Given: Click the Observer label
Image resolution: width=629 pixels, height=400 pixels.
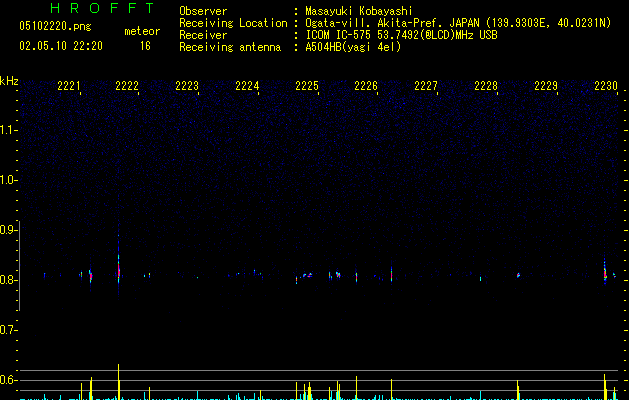Looking at the screenshot, I should [x=203, y=11].
